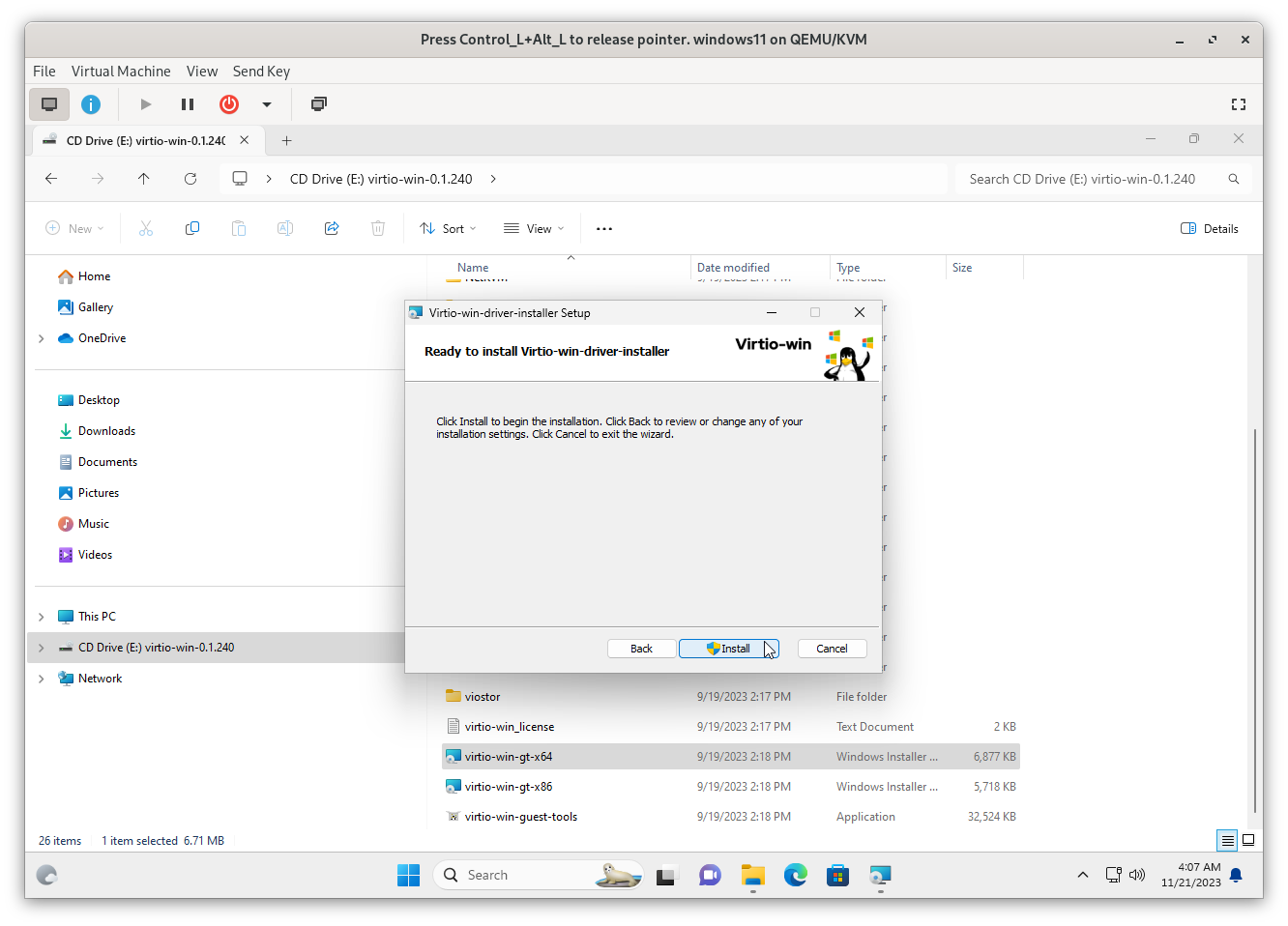Switch to the large thumbnails view button
Viewport: 1288px width, 926px height.
click(x=1248, y=840)
